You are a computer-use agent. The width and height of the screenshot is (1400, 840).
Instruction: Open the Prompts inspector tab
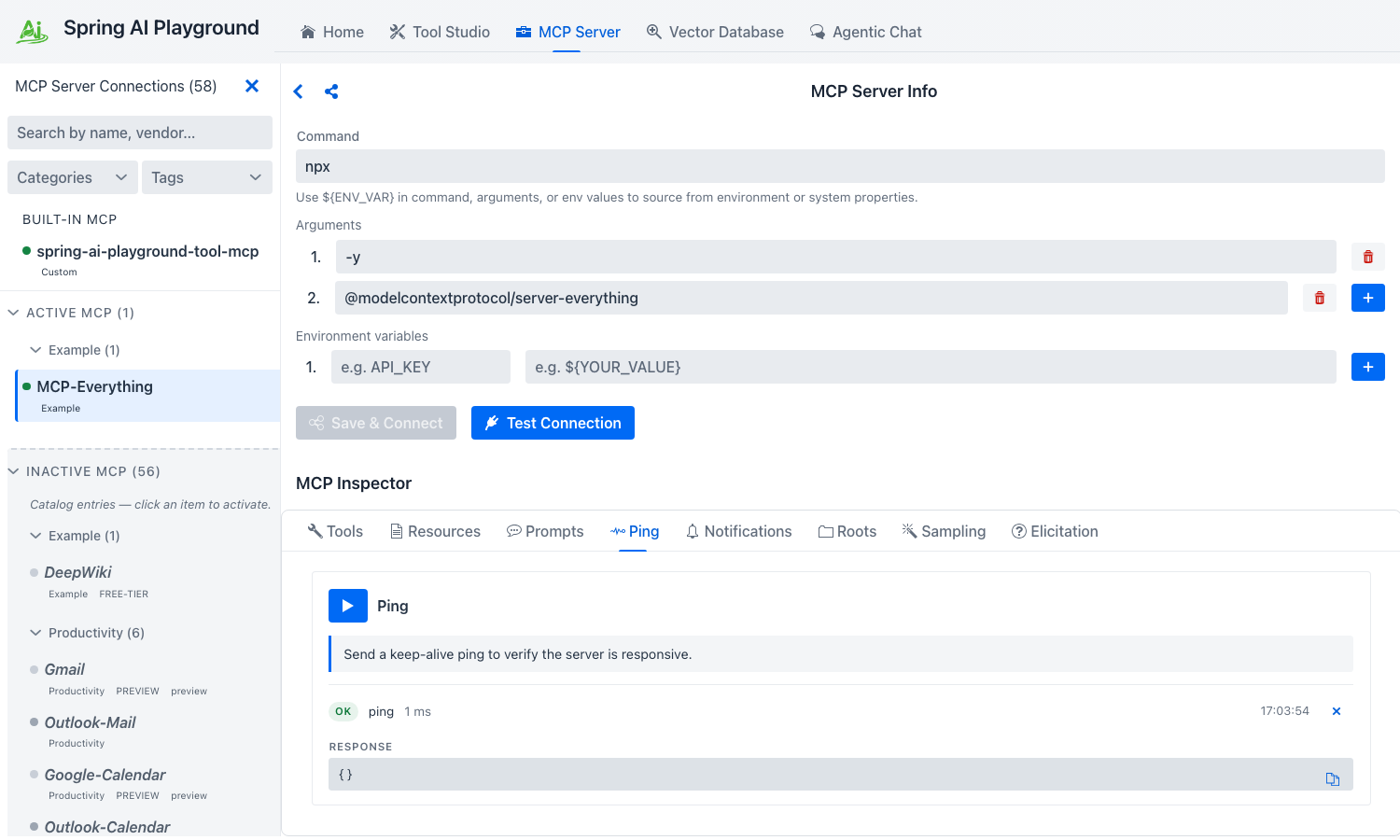click(x=545, y=531)
